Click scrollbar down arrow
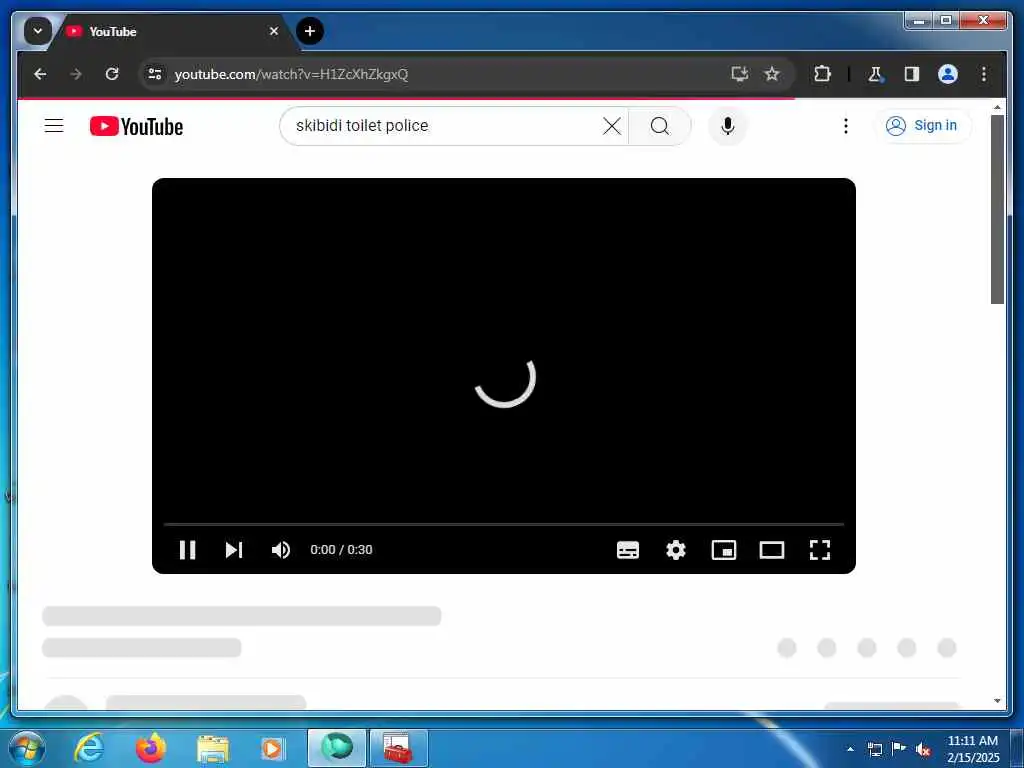This screenshot has width=1024, height=768. tap(997, 701)
